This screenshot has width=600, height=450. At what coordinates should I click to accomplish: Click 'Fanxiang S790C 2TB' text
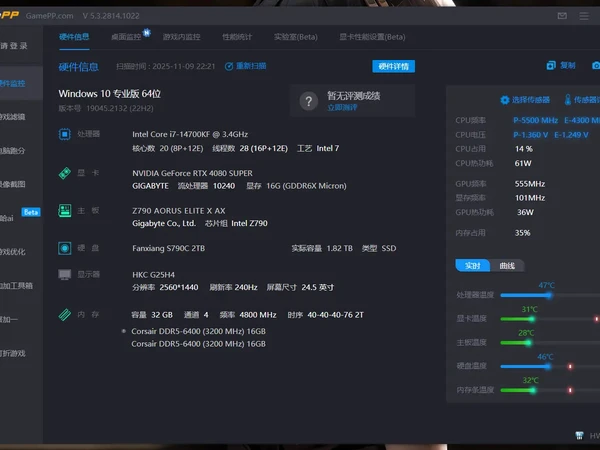tap(169, 248)
